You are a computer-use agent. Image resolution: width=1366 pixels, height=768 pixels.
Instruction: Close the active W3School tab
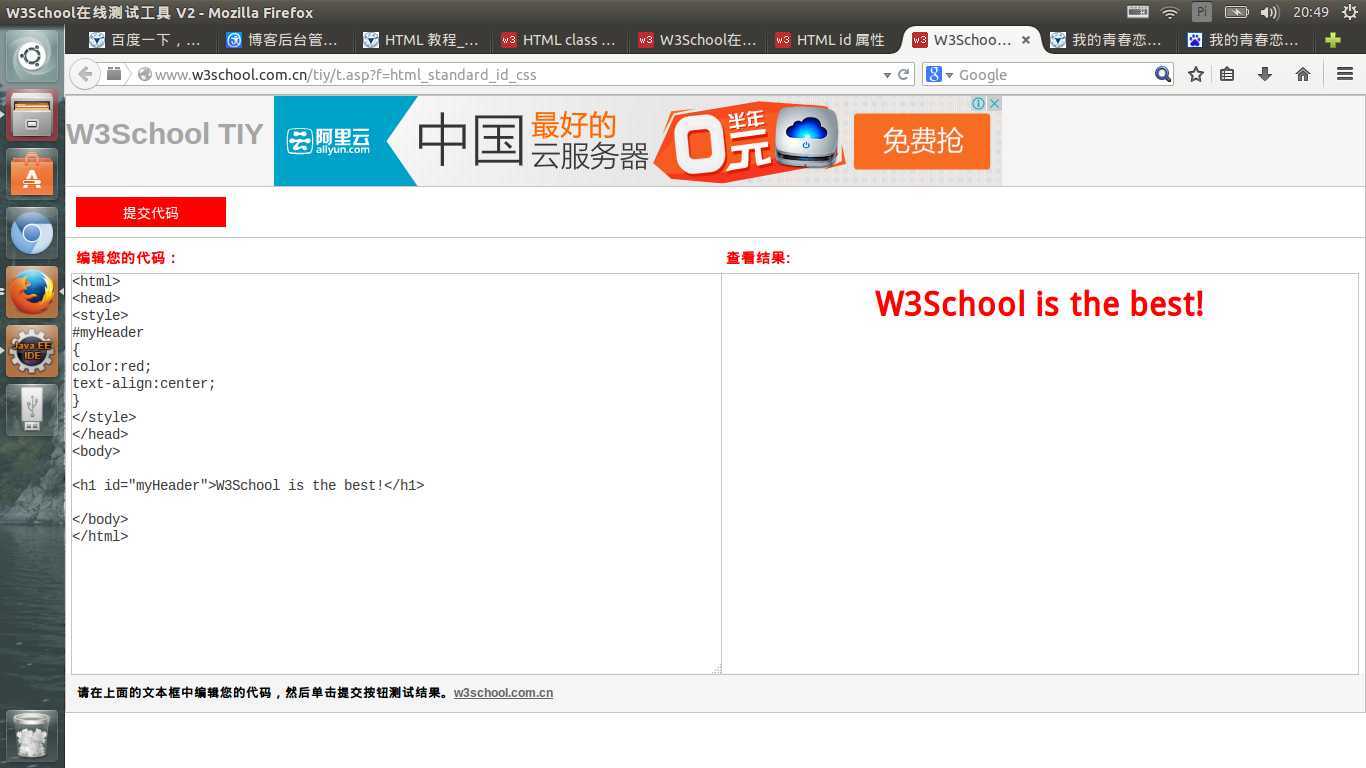click(1025, 40)
